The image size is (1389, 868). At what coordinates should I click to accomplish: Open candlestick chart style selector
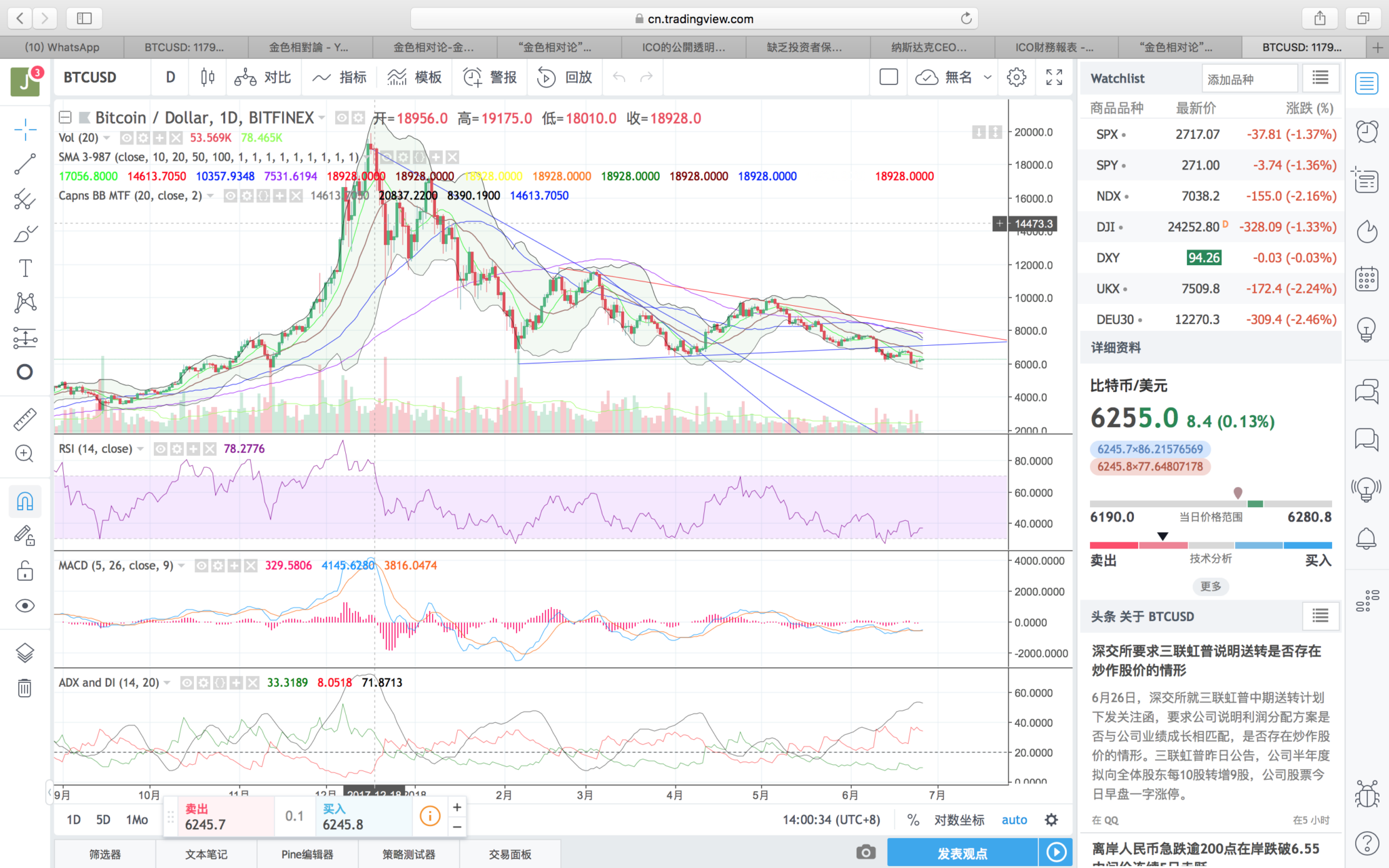point(208,77)
